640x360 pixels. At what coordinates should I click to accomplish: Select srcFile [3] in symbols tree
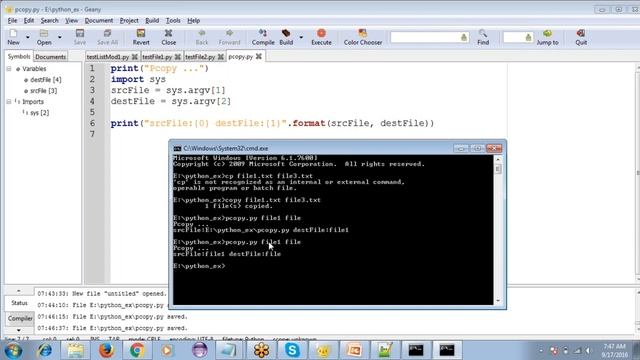point(43,91)
